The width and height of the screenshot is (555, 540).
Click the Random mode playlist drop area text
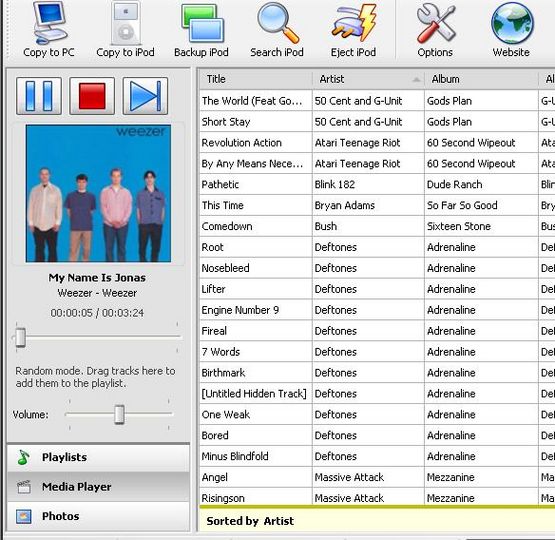pos(95,377)
